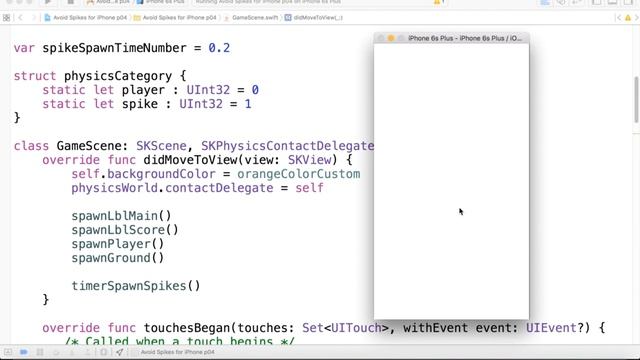Open didMoveToView(_:) method jump bar

tap(313, 18)
